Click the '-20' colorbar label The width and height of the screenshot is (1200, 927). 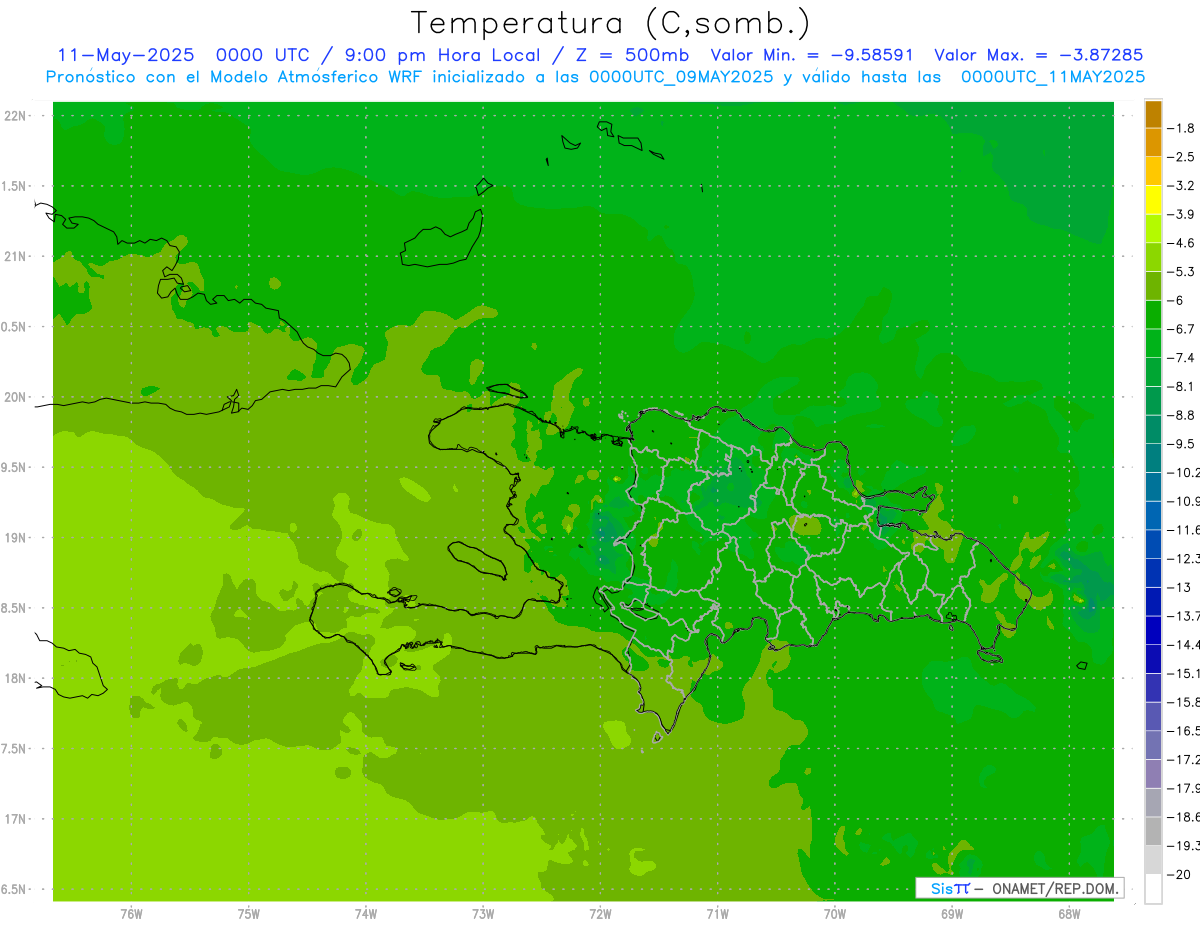[1179, 875]
